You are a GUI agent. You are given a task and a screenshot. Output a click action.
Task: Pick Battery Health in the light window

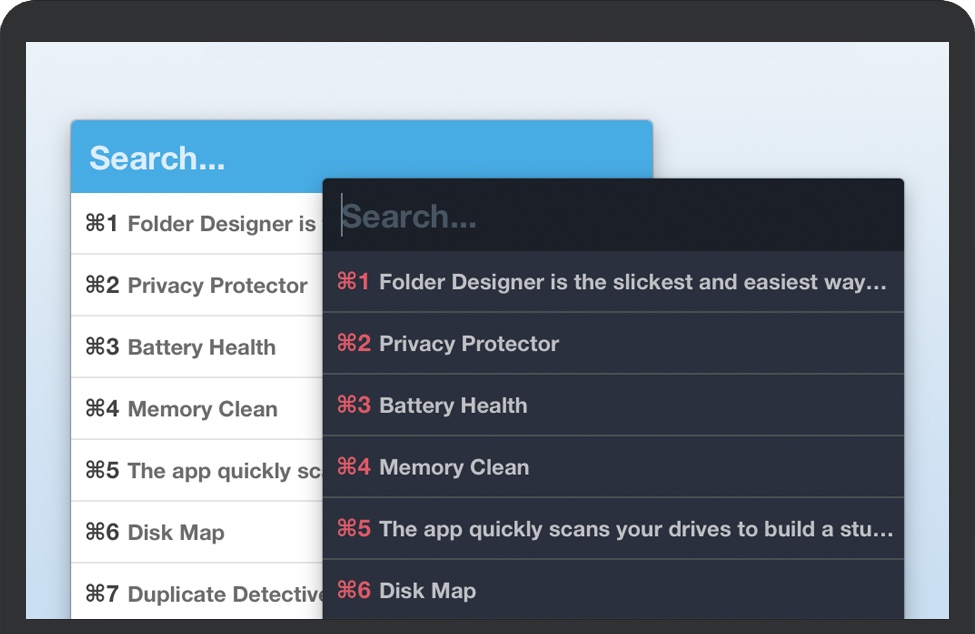pos(197,347)
